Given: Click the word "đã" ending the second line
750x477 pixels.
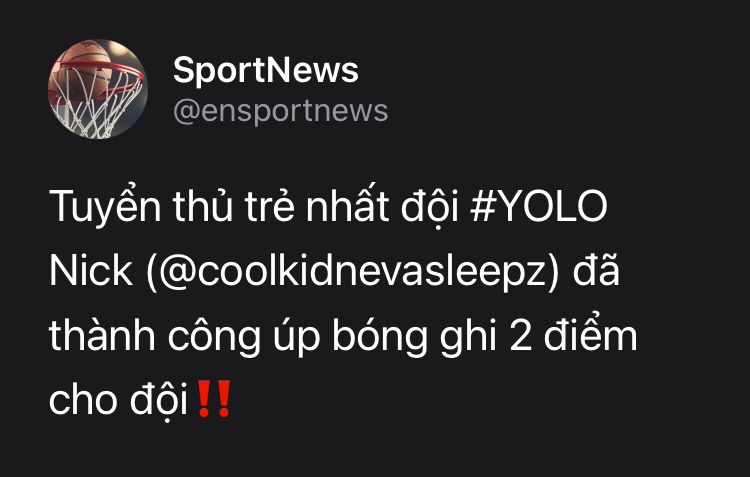Looking at the screenshot, I should (596, 270).
